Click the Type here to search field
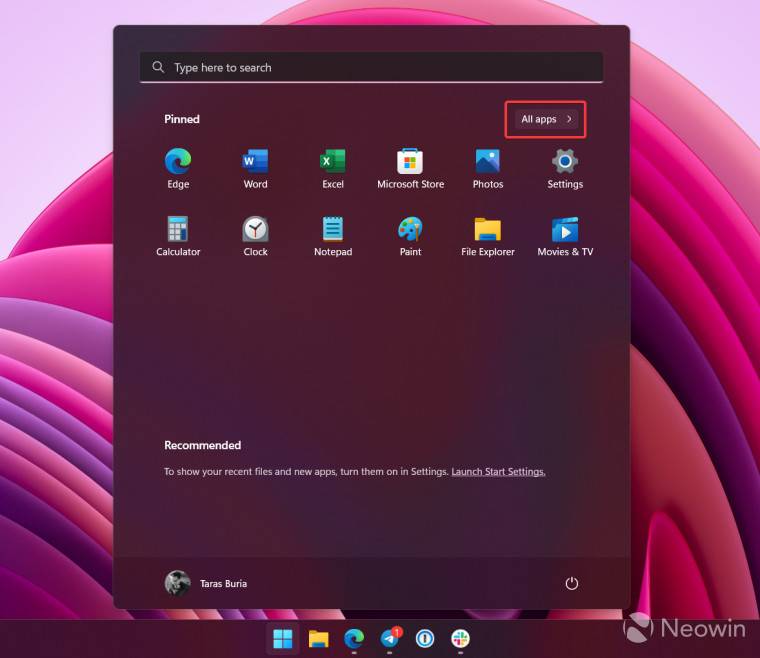This screenshot has height=658, width=760. 371,67
